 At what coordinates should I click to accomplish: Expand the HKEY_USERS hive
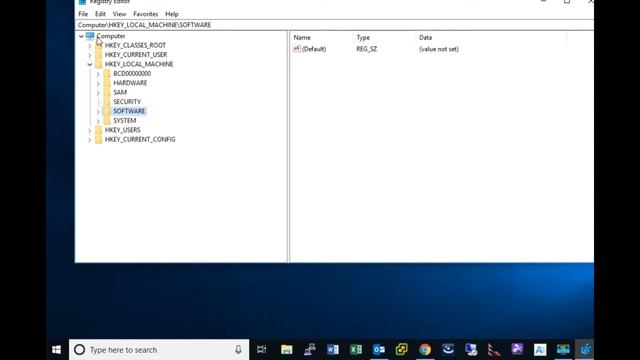tap(89, 130)
